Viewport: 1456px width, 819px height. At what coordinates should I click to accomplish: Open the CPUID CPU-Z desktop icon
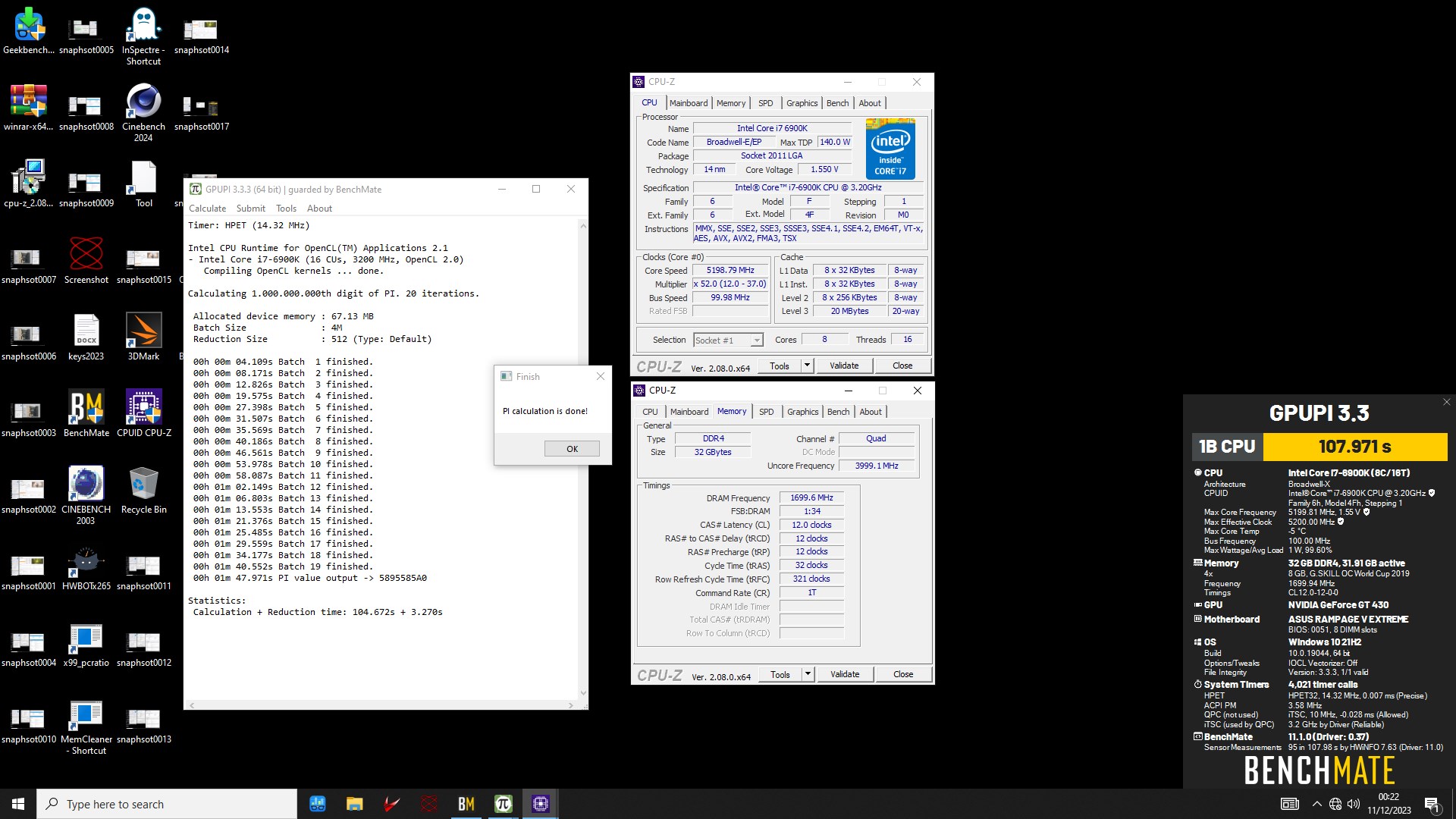click(143, 413)
